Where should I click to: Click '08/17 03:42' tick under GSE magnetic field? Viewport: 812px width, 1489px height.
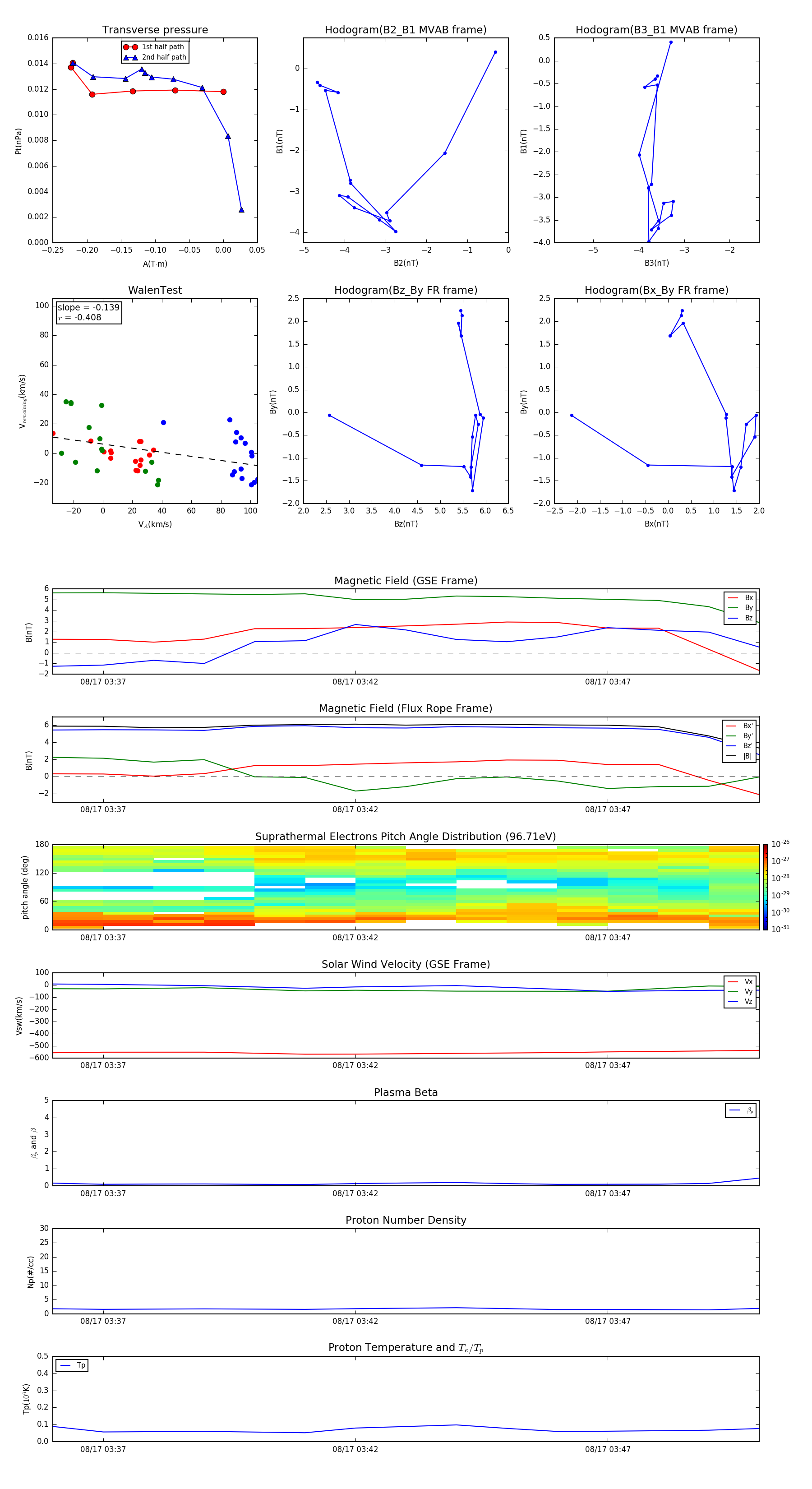pyautogui.click(x=355, y=682)
